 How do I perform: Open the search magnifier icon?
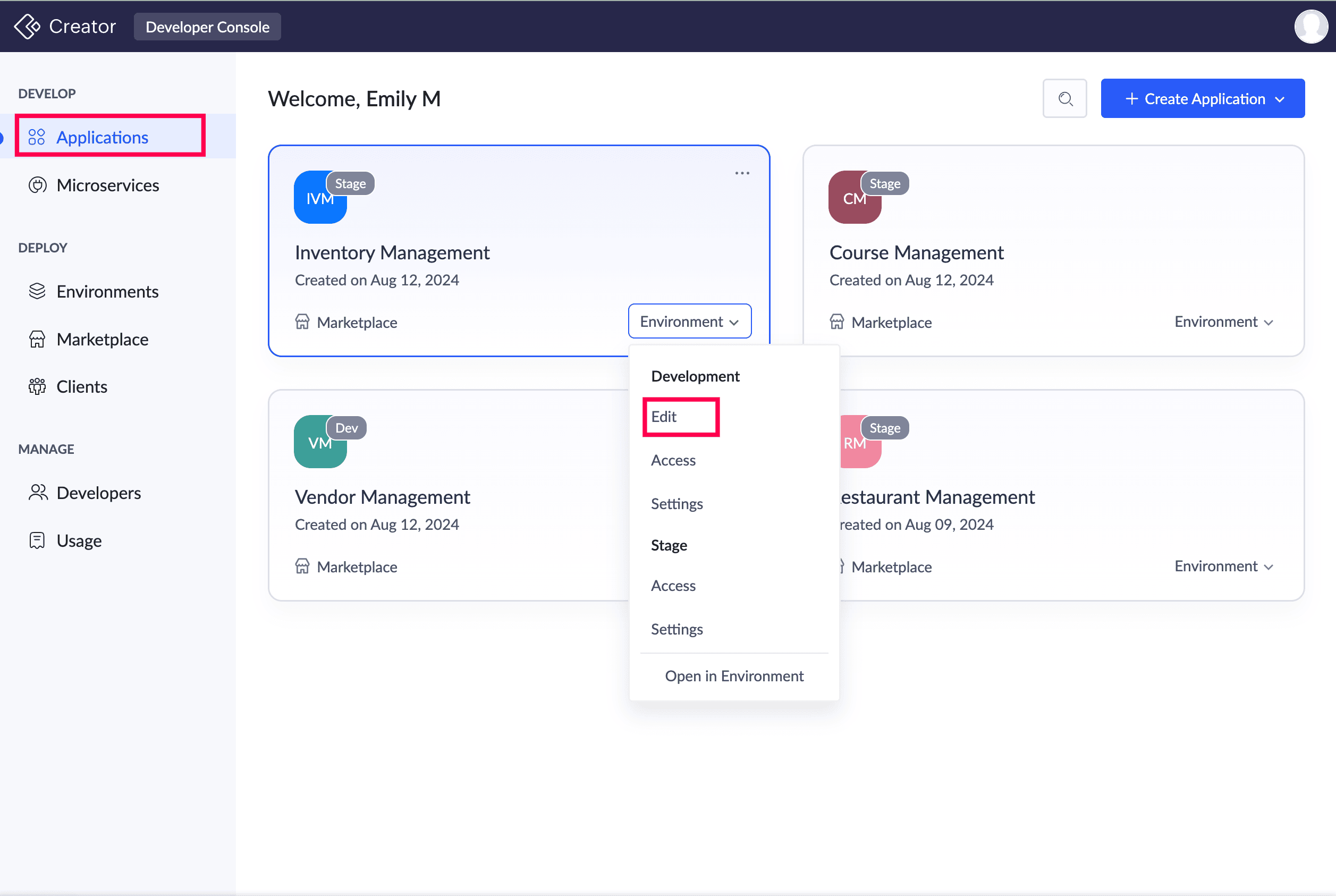1064,98
